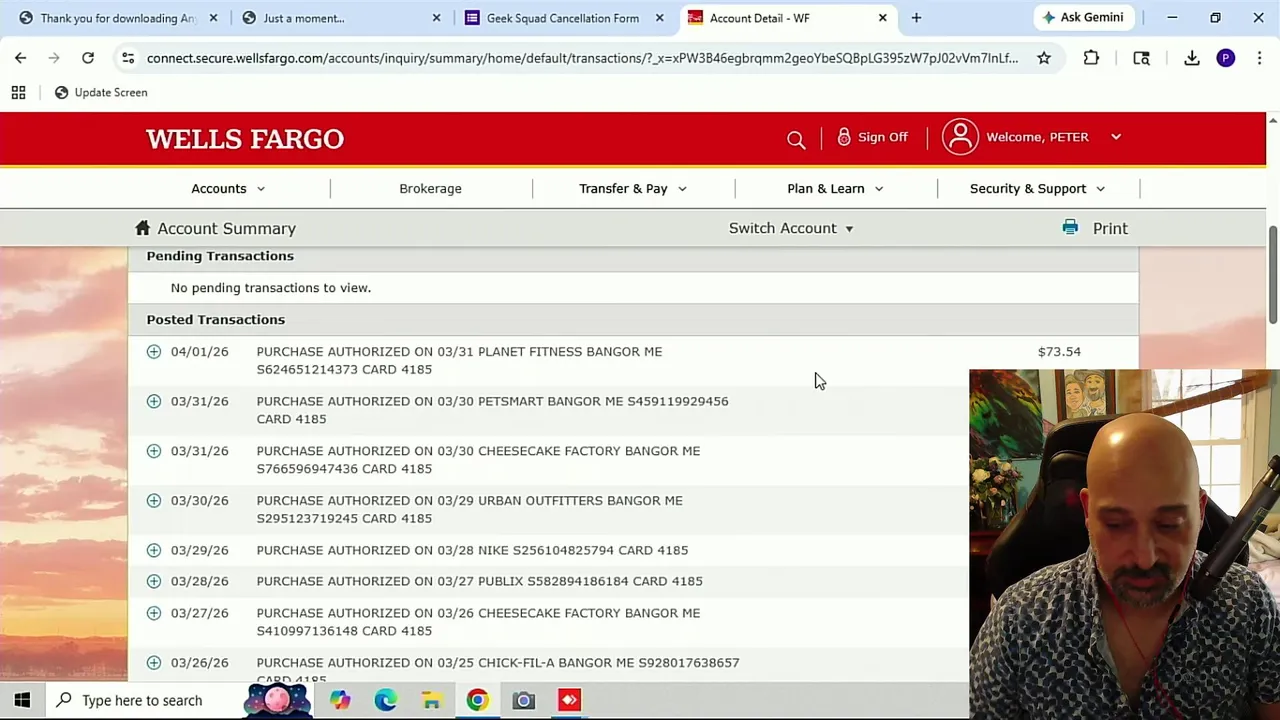The width and height of the screenshot is (1280, 720).
Task: Go back with the browser back arrow
Action: pos(20,58)
